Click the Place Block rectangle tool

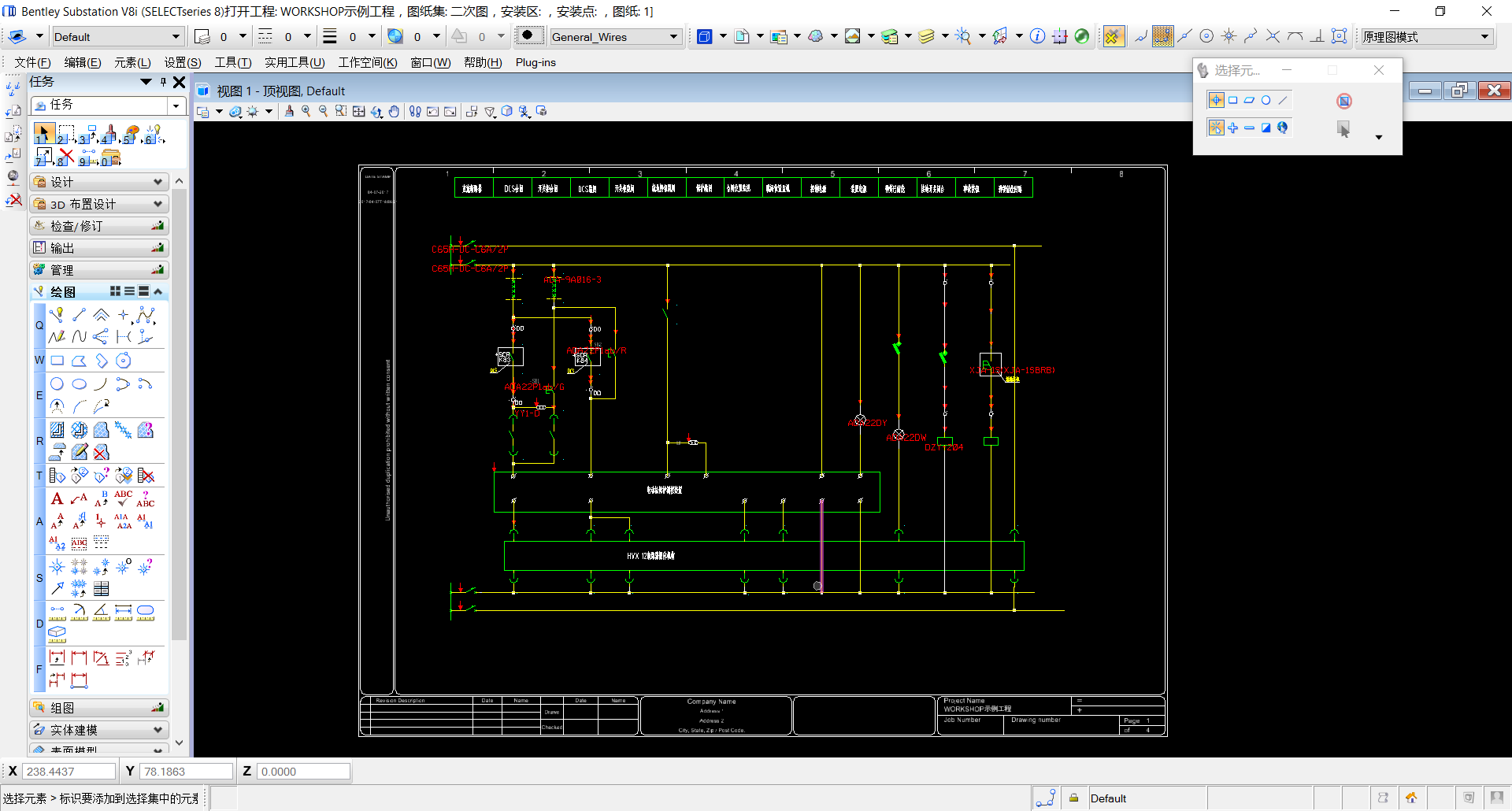57,361
